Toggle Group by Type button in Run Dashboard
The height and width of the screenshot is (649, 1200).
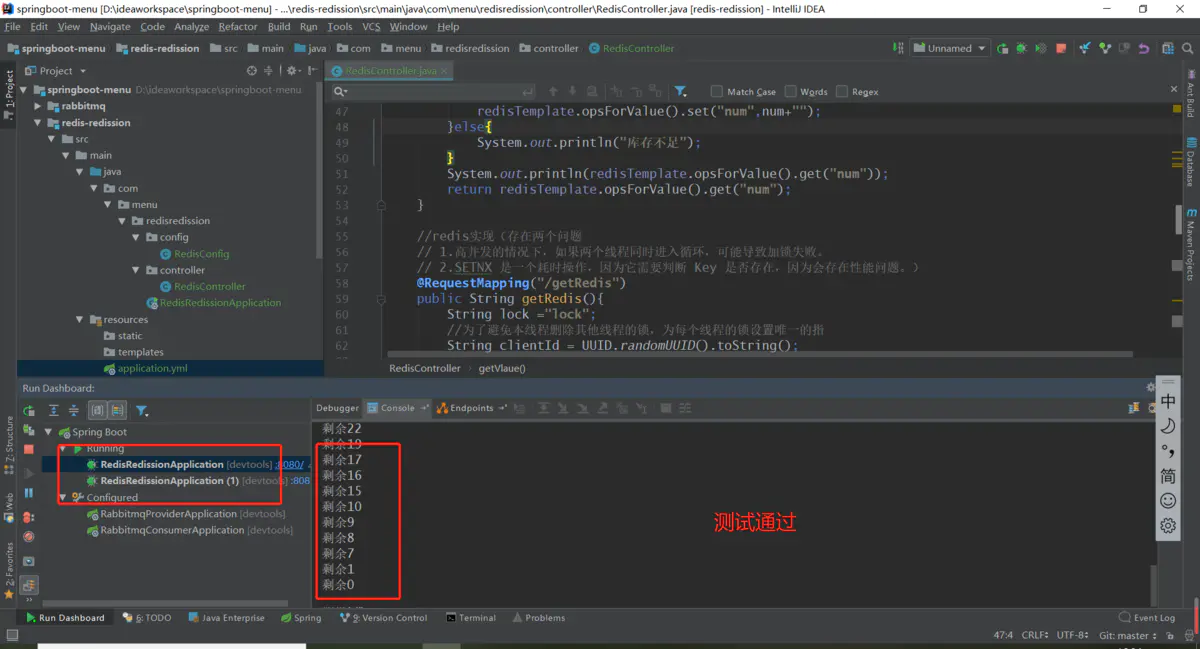[97, 411]
